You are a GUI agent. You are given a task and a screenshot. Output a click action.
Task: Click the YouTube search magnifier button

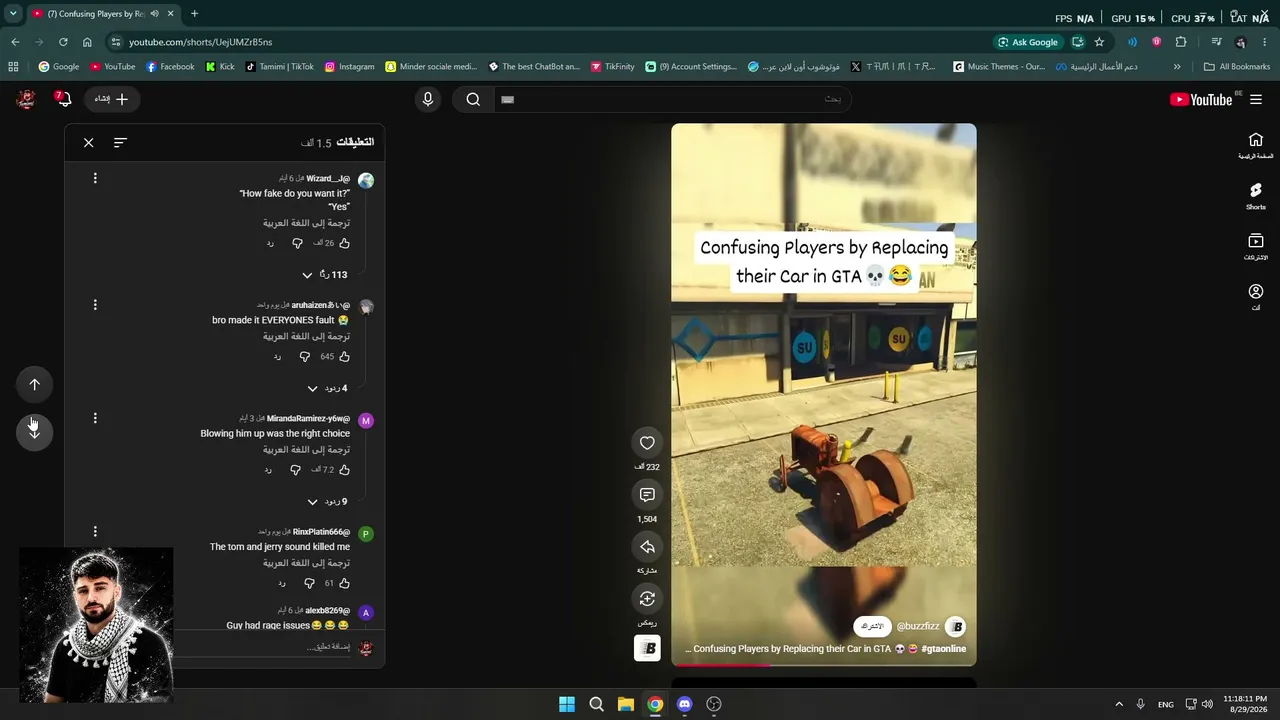[473, 99]
